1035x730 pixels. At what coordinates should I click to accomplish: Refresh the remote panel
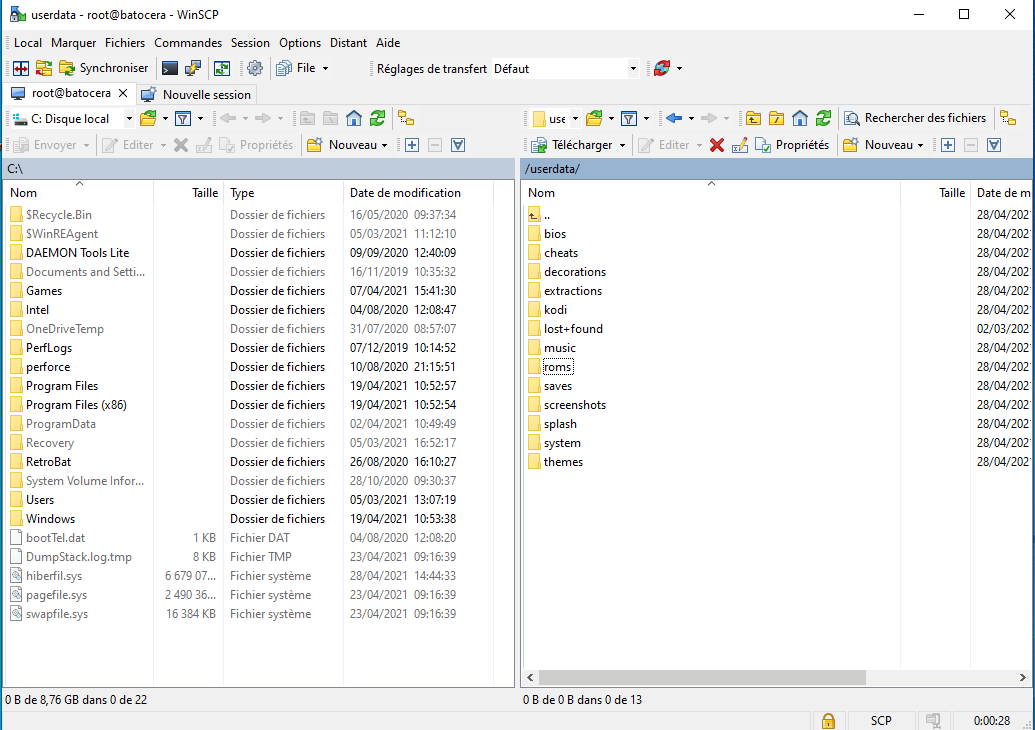coord(823,119)
